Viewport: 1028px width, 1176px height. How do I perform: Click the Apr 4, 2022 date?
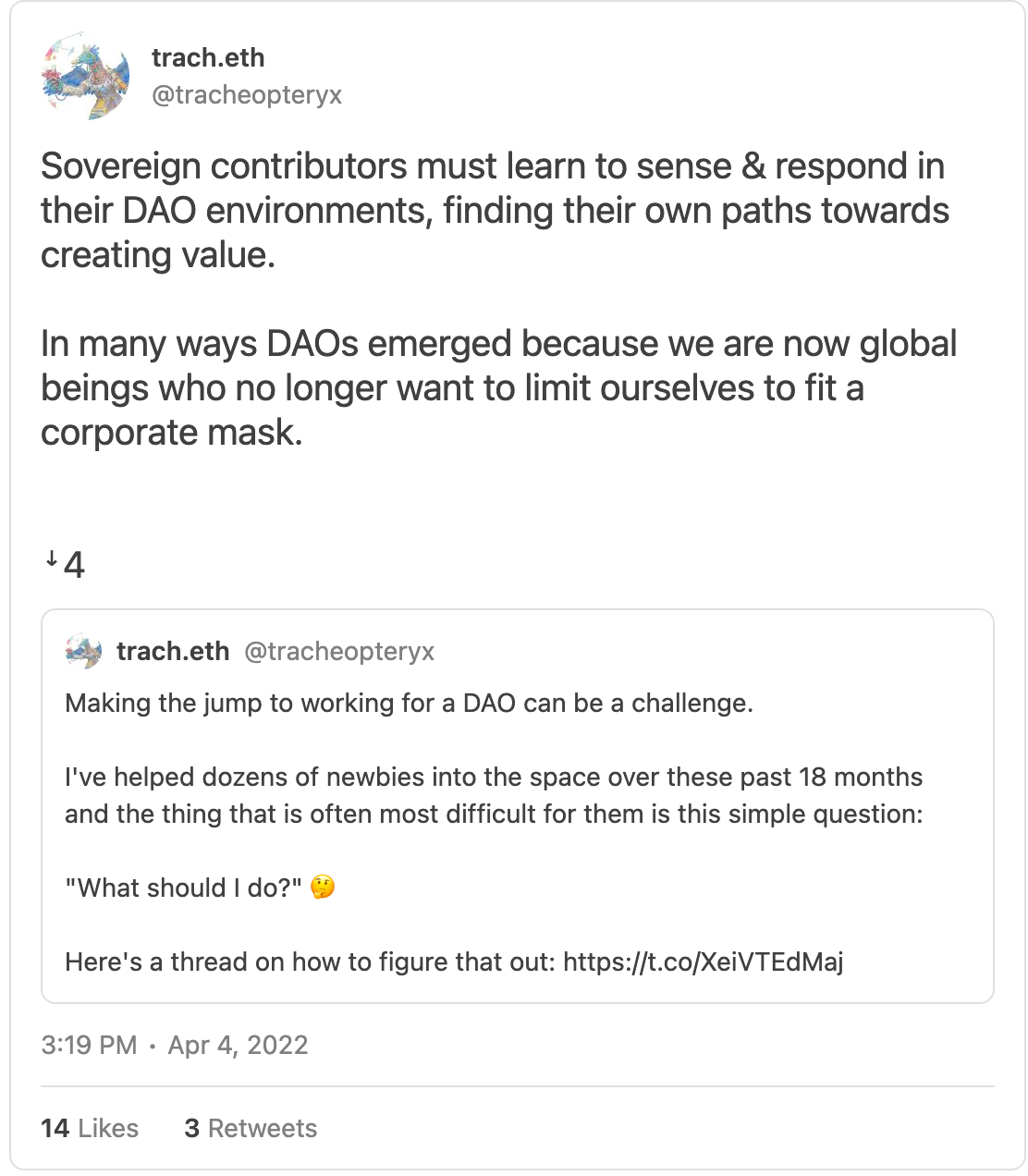click(238, 1046)
